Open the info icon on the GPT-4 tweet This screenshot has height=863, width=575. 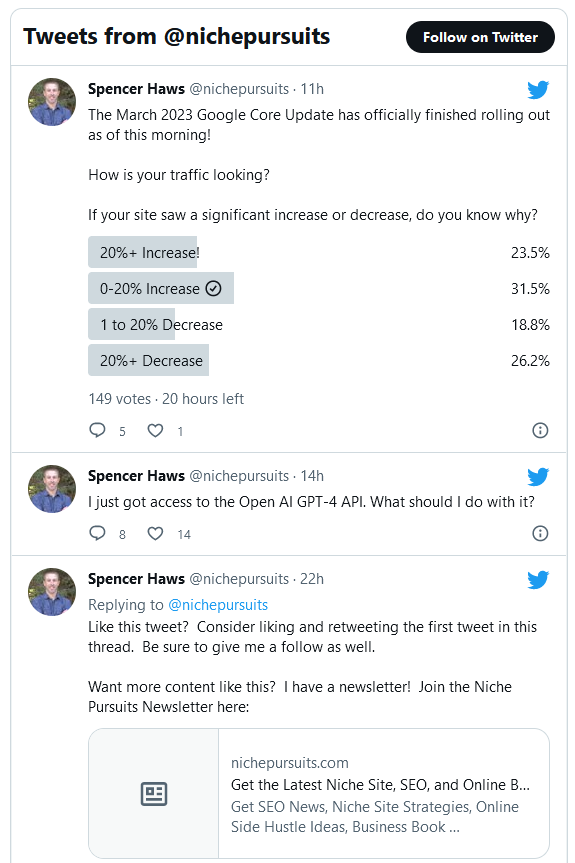coord(540,533)
